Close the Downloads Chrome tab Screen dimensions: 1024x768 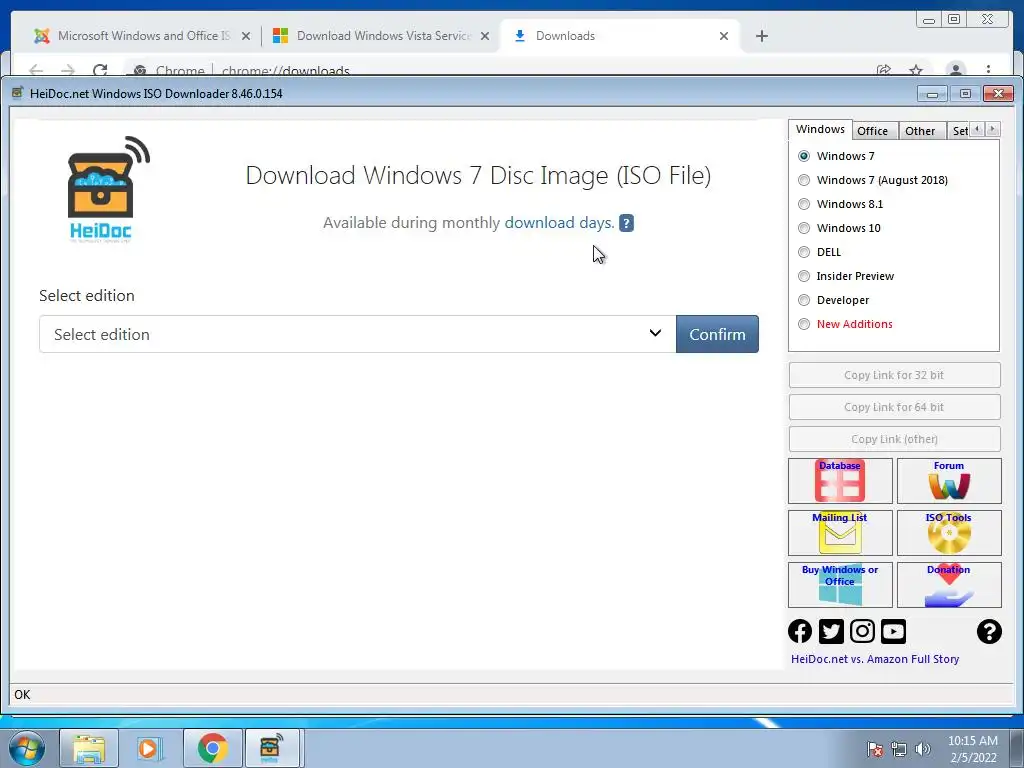point(724,36)
